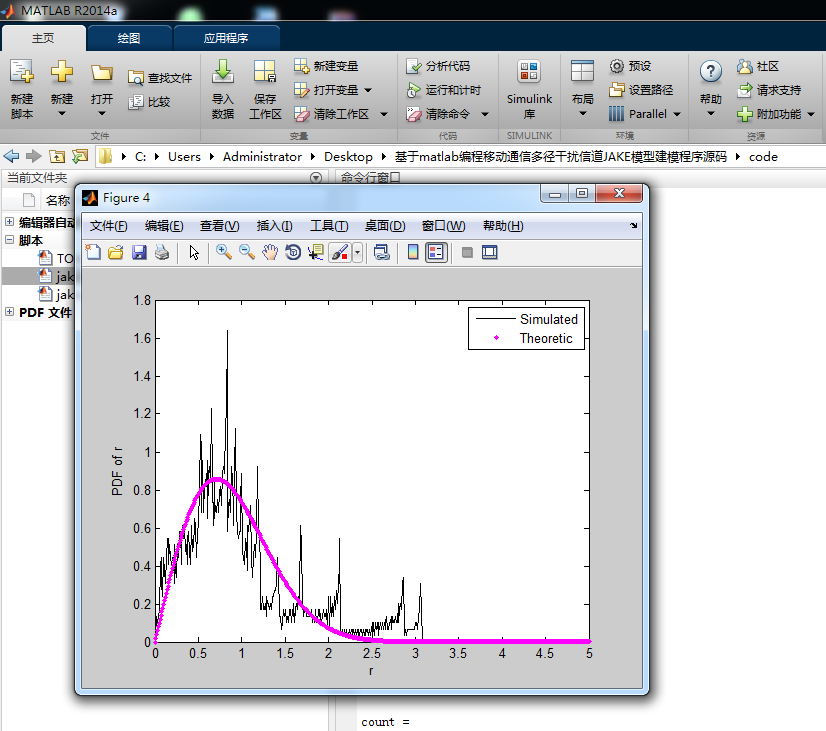Open the 插入(I) menu in Figure 4
This screenshot has height=731, width=826.
click(x=274, y=226)
